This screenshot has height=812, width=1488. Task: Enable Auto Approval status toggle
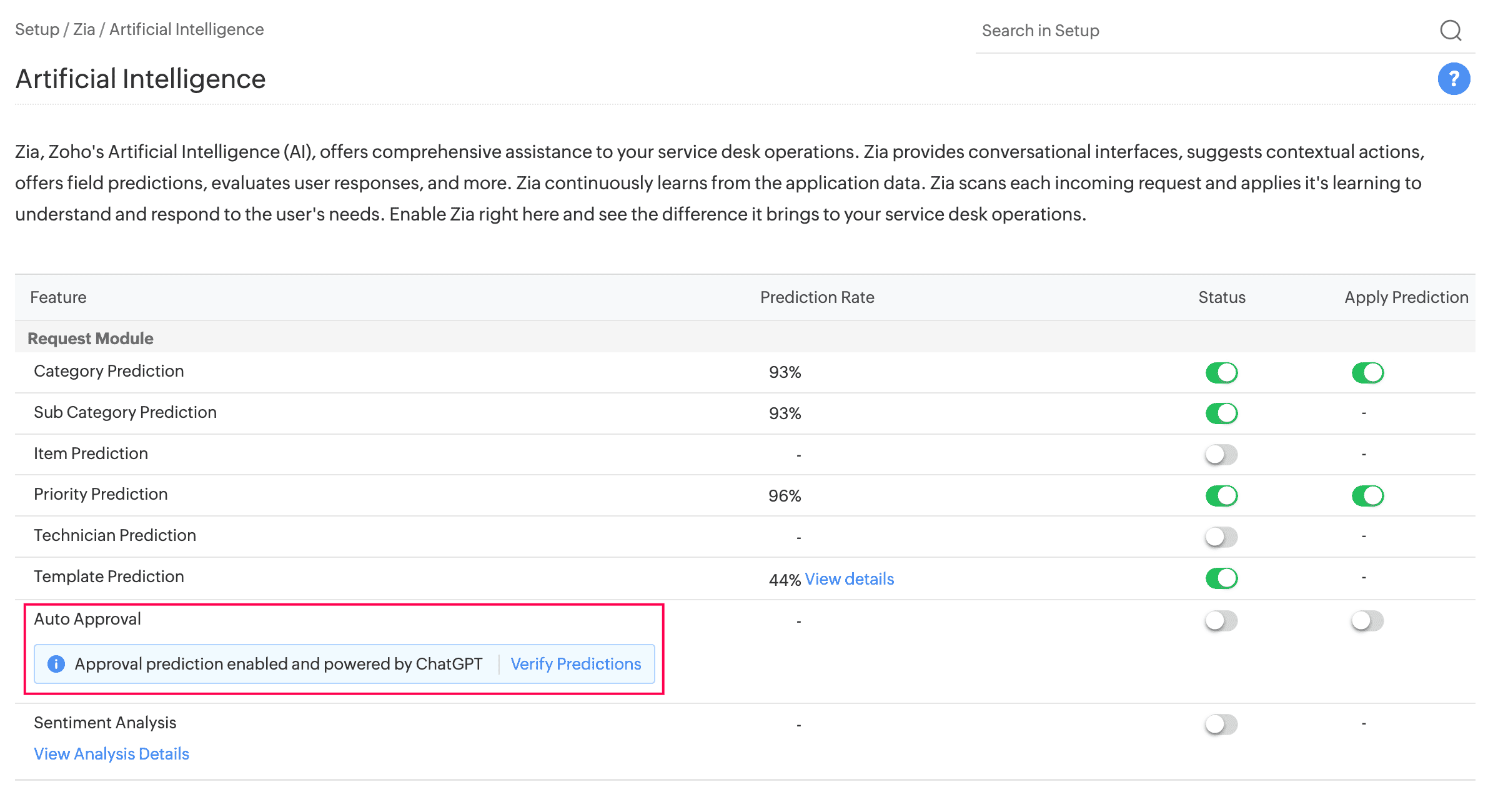[1221, 620]
